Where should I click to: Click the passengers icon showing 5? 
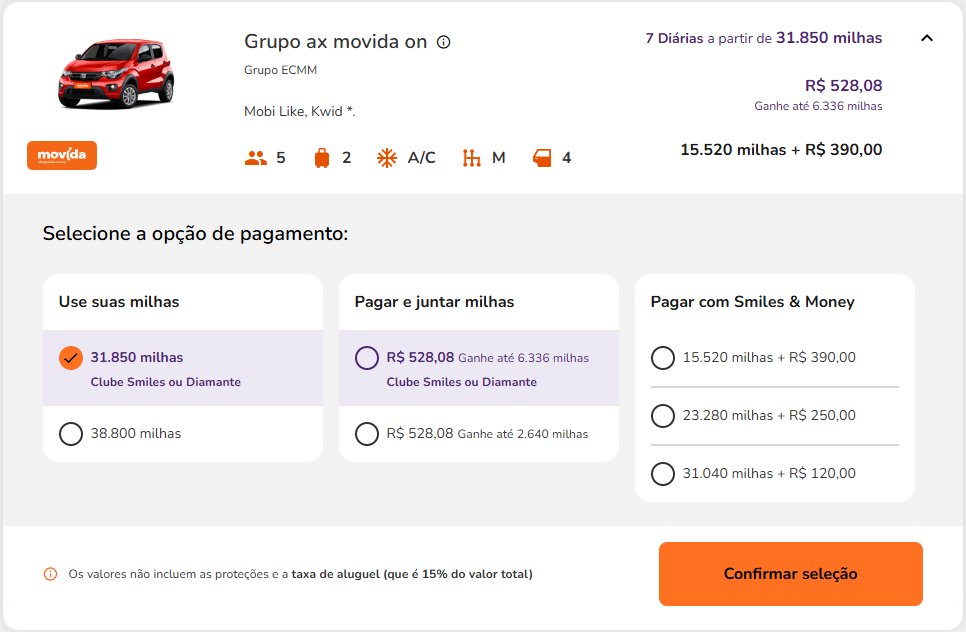[256, 158]
